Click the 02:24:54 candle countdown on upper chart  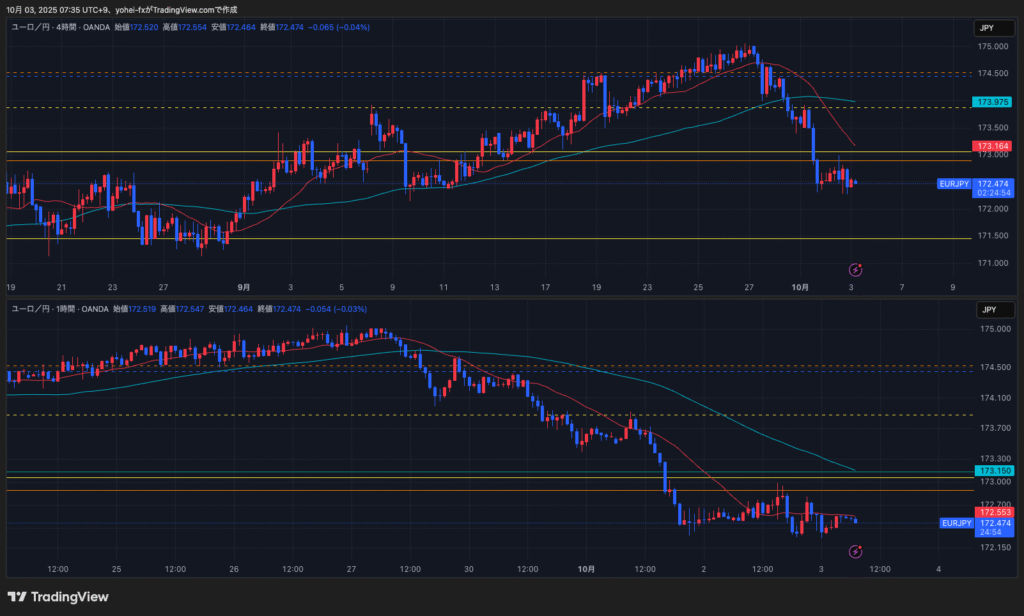993,193
